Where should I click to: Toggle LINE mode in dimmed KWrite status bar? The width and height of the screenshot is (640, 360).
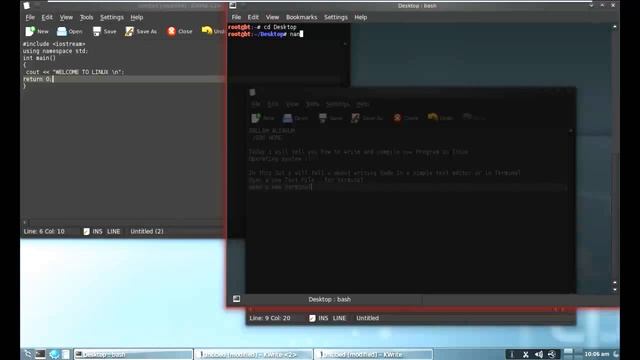[339, 318]
